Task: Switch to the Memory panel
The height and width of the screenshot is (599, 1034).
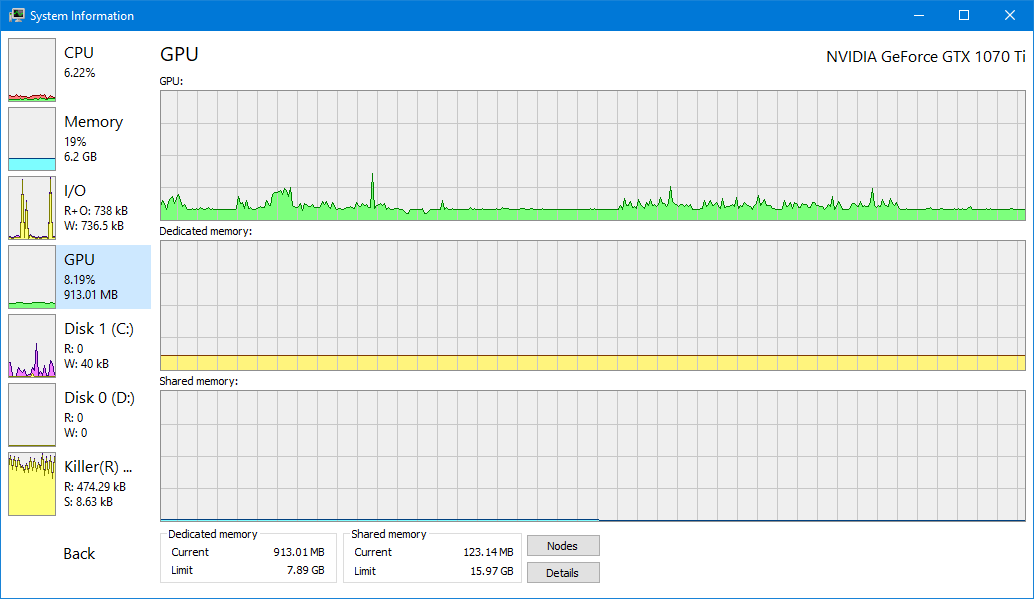Action: click(x=93, y=121)
